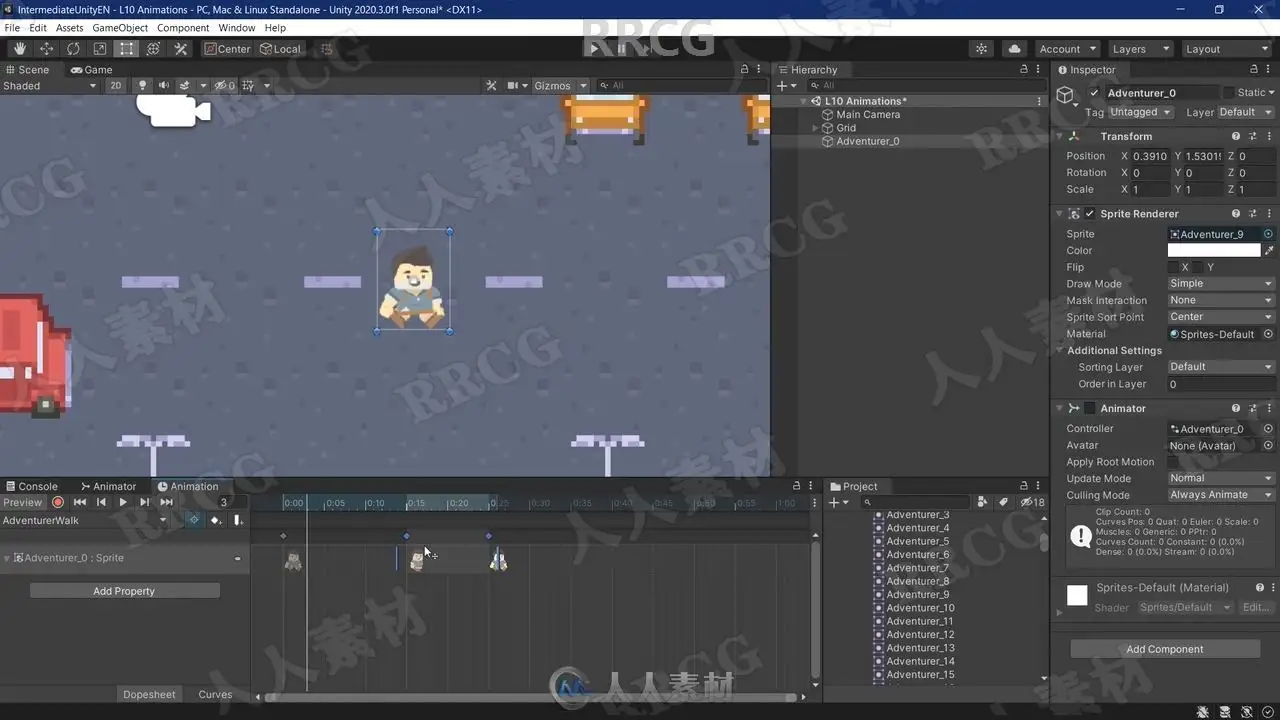Open Tag Untagged dropdown

(1141, 112)
